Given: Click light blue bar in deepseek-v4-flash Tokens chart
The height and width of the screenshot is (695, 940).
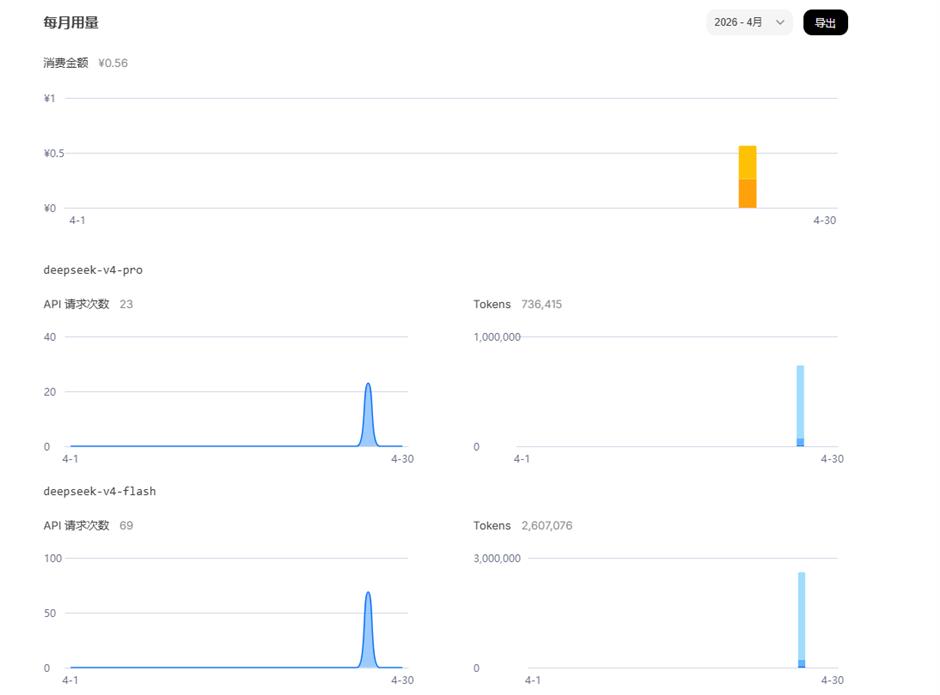Looking at the screenshot, I should tap(801, 612).
